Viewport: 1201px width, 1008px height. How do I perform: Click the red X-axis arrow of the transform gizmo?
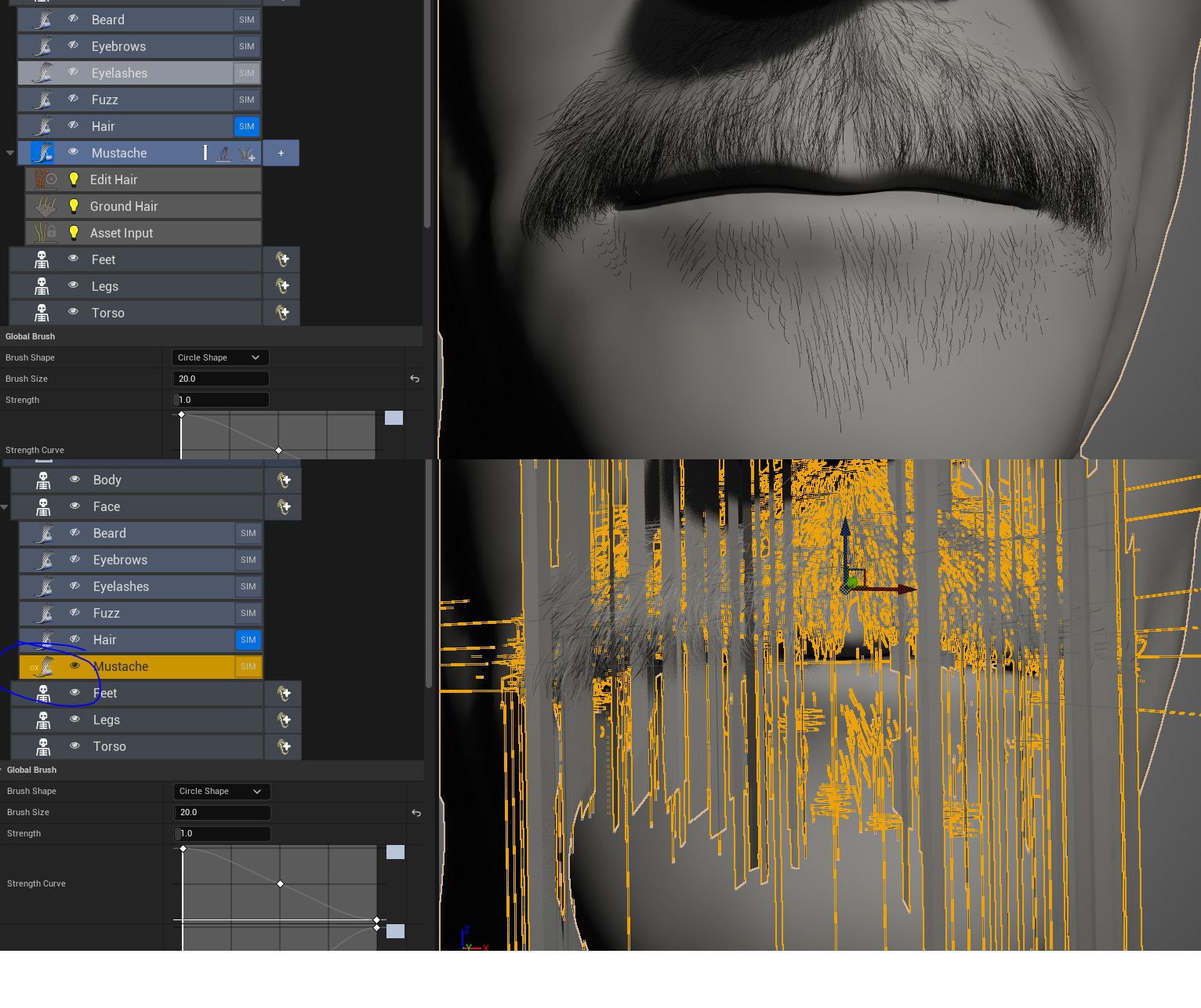click(x=902, y=589)
